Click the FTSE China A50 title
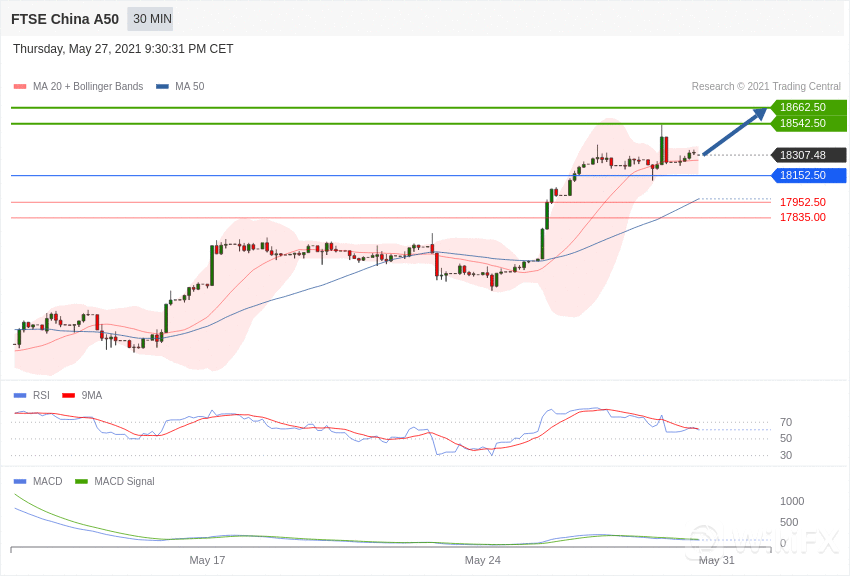Screen dimensions: 850x576 [x=65, y=19]
